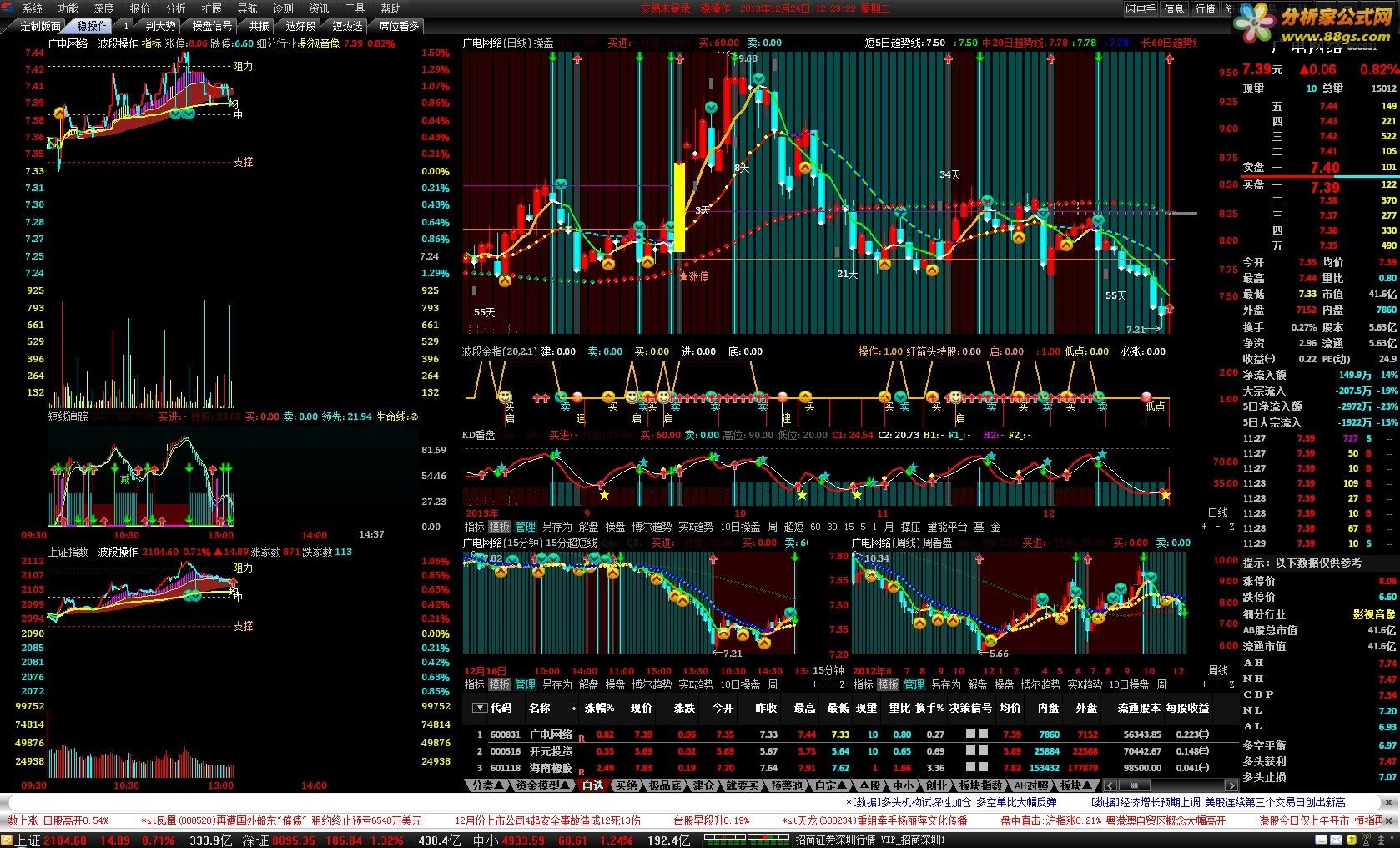
Task: Open the 系统 menu
Action: coord(33,8)
